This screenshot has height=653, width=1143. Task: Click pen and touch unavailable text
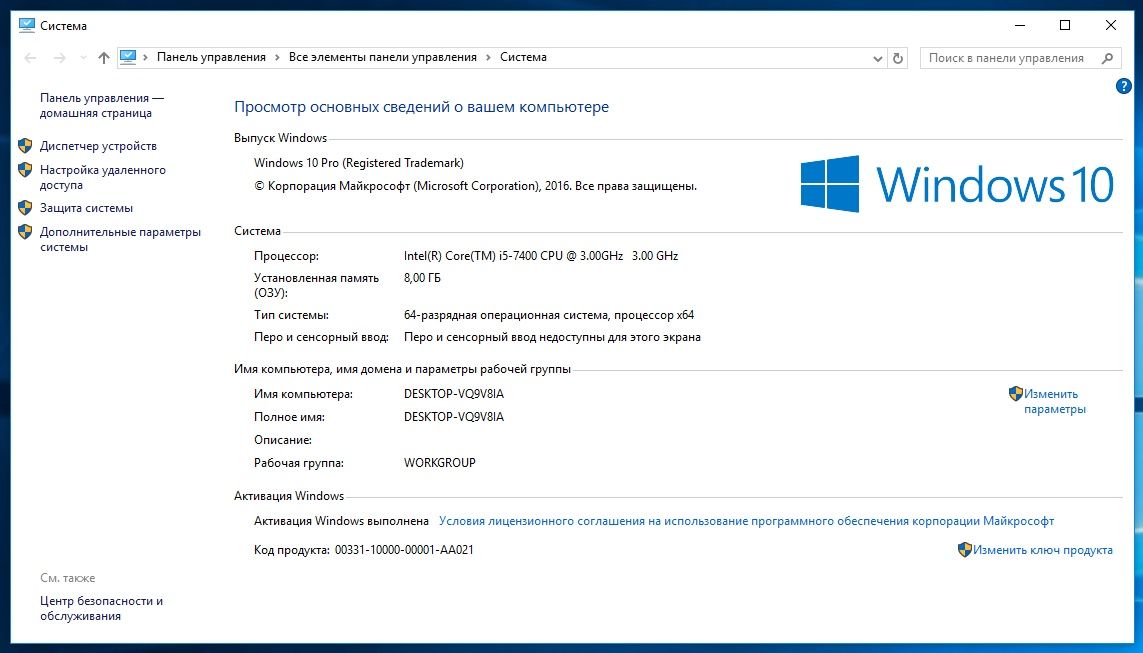point(553,337)
